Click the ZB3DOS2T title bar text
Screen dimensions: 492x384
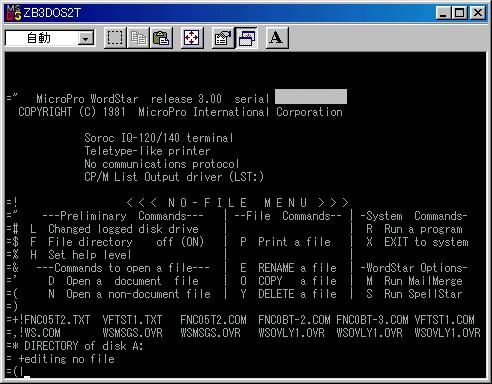(52, 13)
